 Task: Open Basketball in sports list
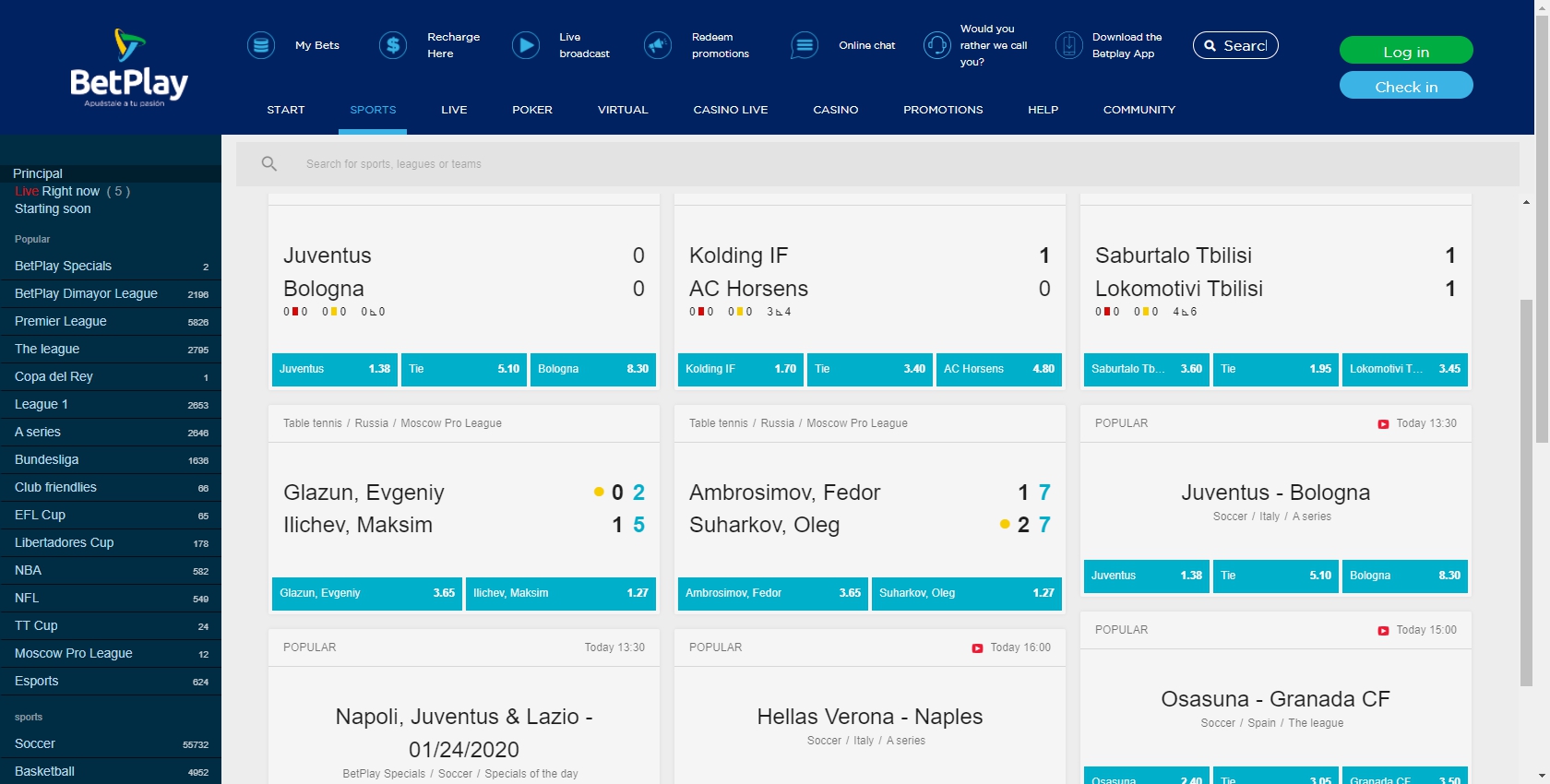coord(111,771)
